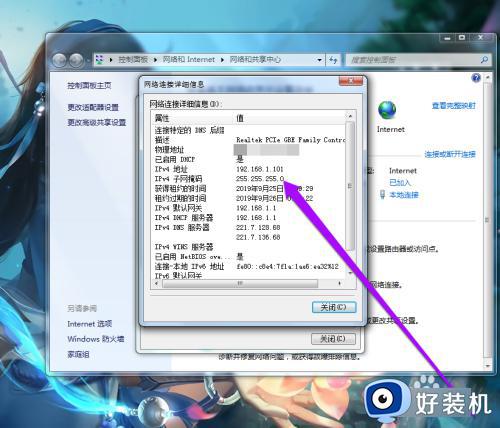Click horizontal scrollbar left arrow in details list

click(157, 283)
